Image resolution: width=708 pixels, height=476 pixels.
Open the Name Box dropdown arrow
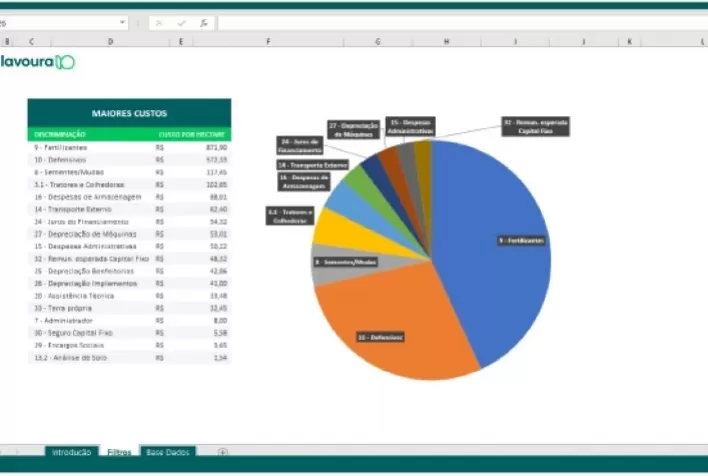(x=122, y=22)
